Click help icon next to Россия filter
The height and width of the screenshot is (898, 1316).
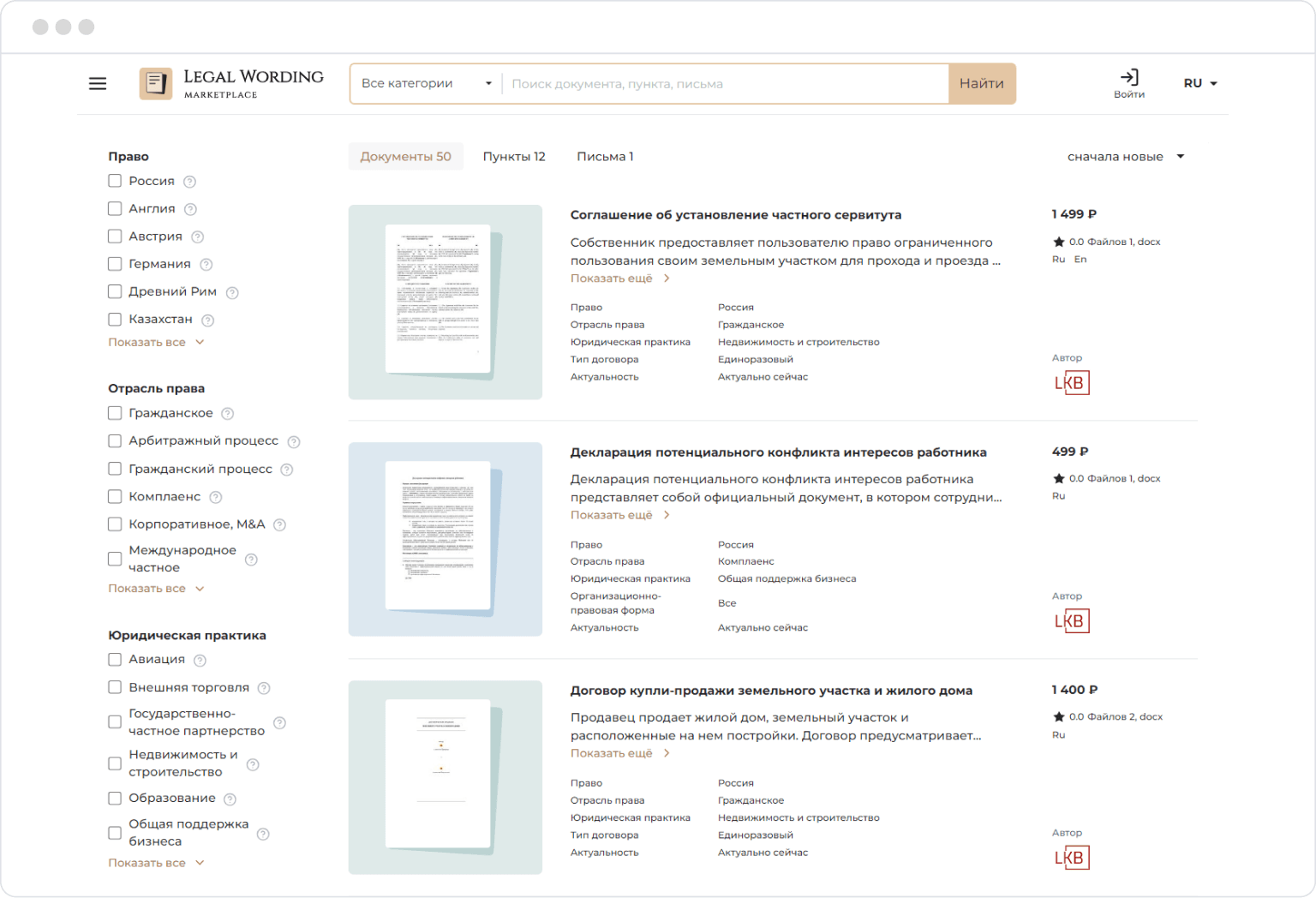[x=190, y=182]
